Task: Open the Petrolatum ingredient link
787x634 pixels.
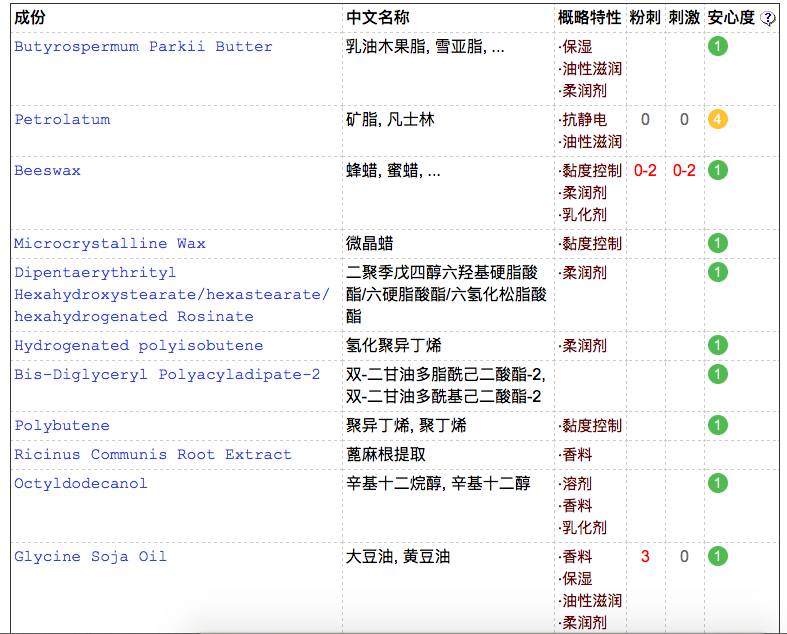Action: click(x=62, y=119)
